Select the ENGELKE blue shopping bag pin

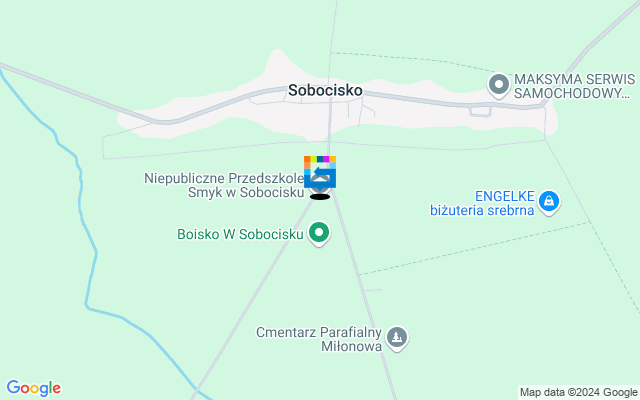coord(549,202)
